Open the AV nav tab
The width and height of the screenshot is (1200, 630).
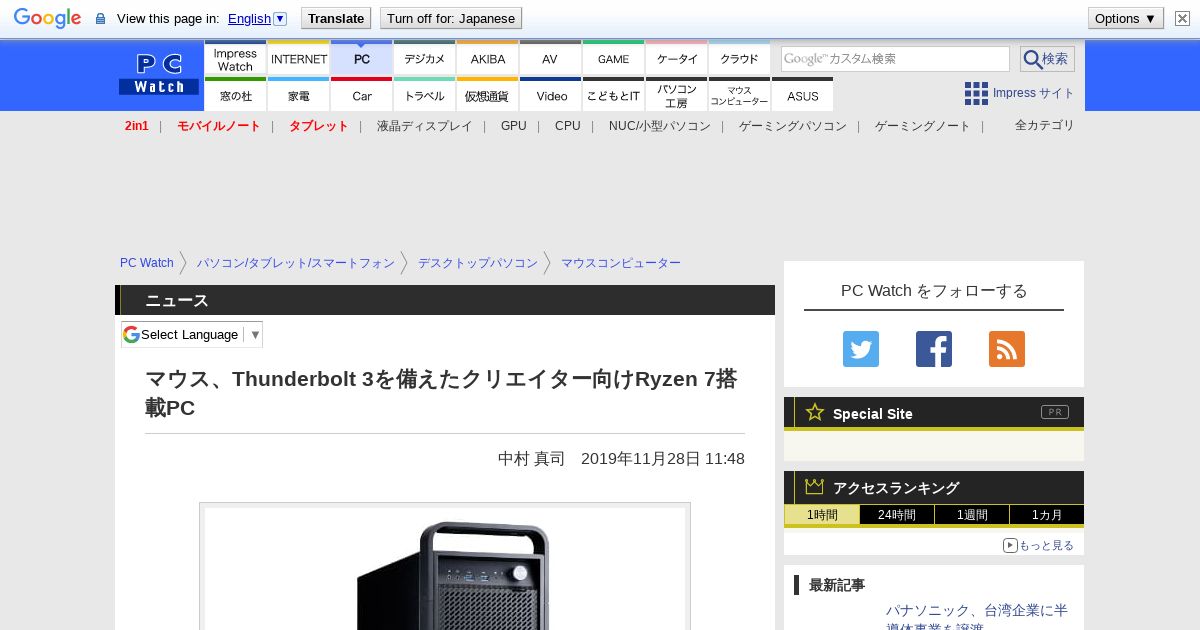[550, 59]
